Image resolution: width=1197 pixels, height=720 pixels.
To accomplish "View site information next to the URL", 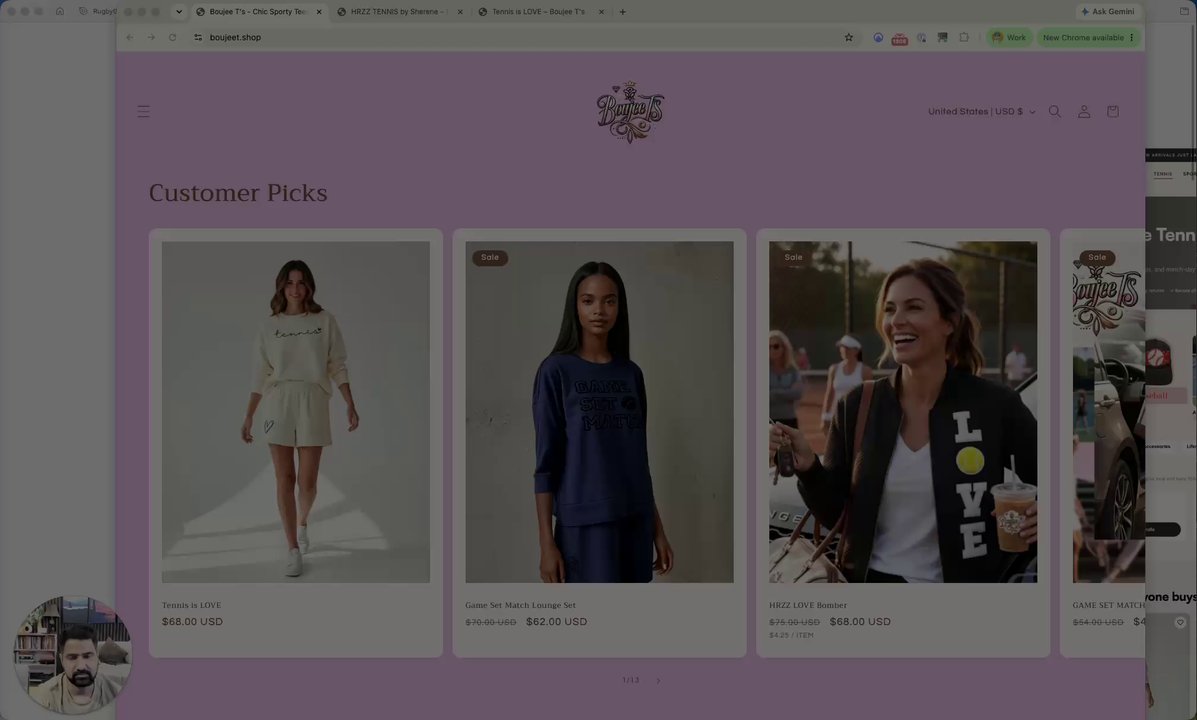I will (x=198, y=37).
